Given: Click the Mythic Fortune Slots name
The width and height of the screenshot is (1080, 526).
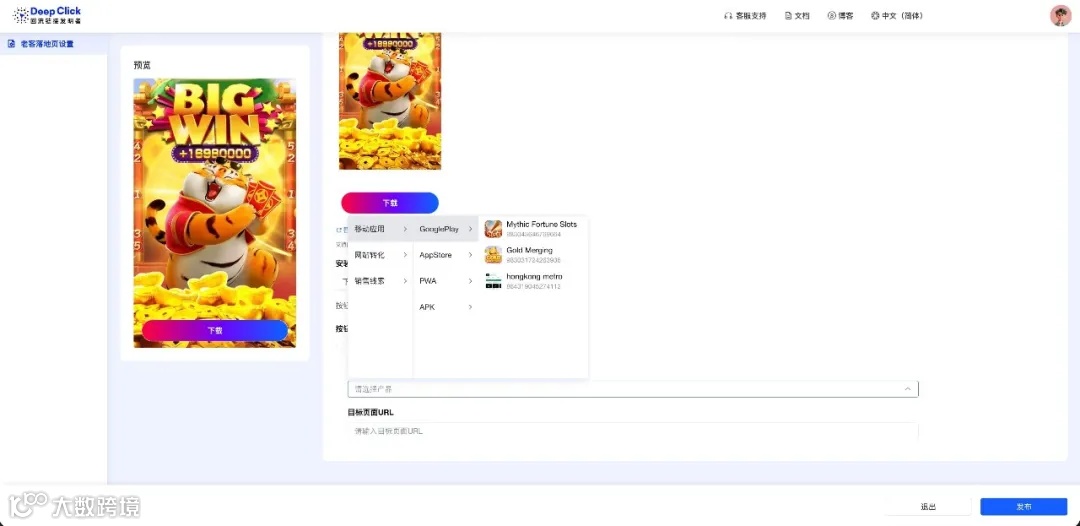Looking at the screenshot, I should click(x=541, y=224).
